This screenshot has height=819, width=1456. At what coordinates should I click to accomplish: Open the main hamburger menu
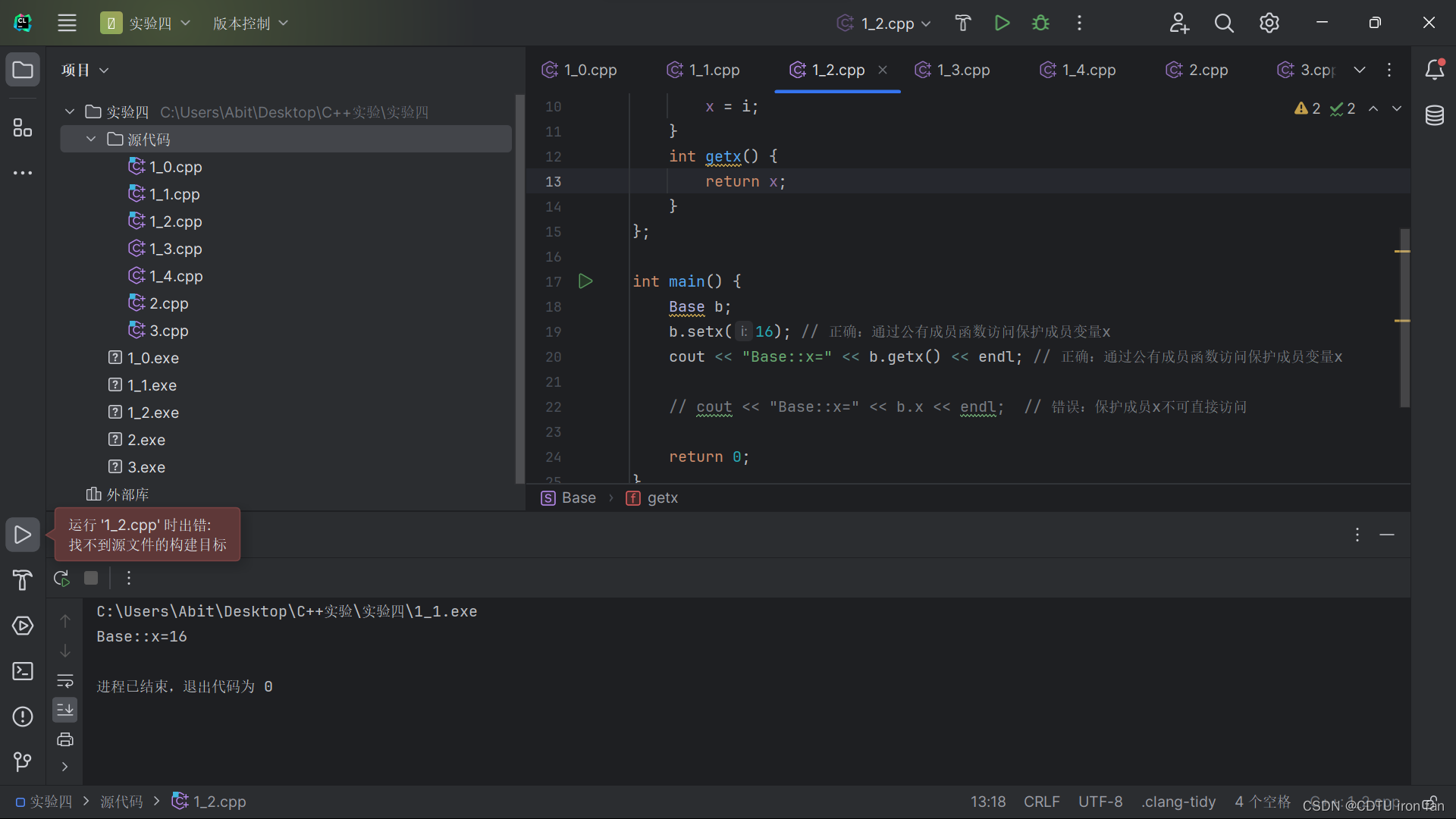point(67,22)
